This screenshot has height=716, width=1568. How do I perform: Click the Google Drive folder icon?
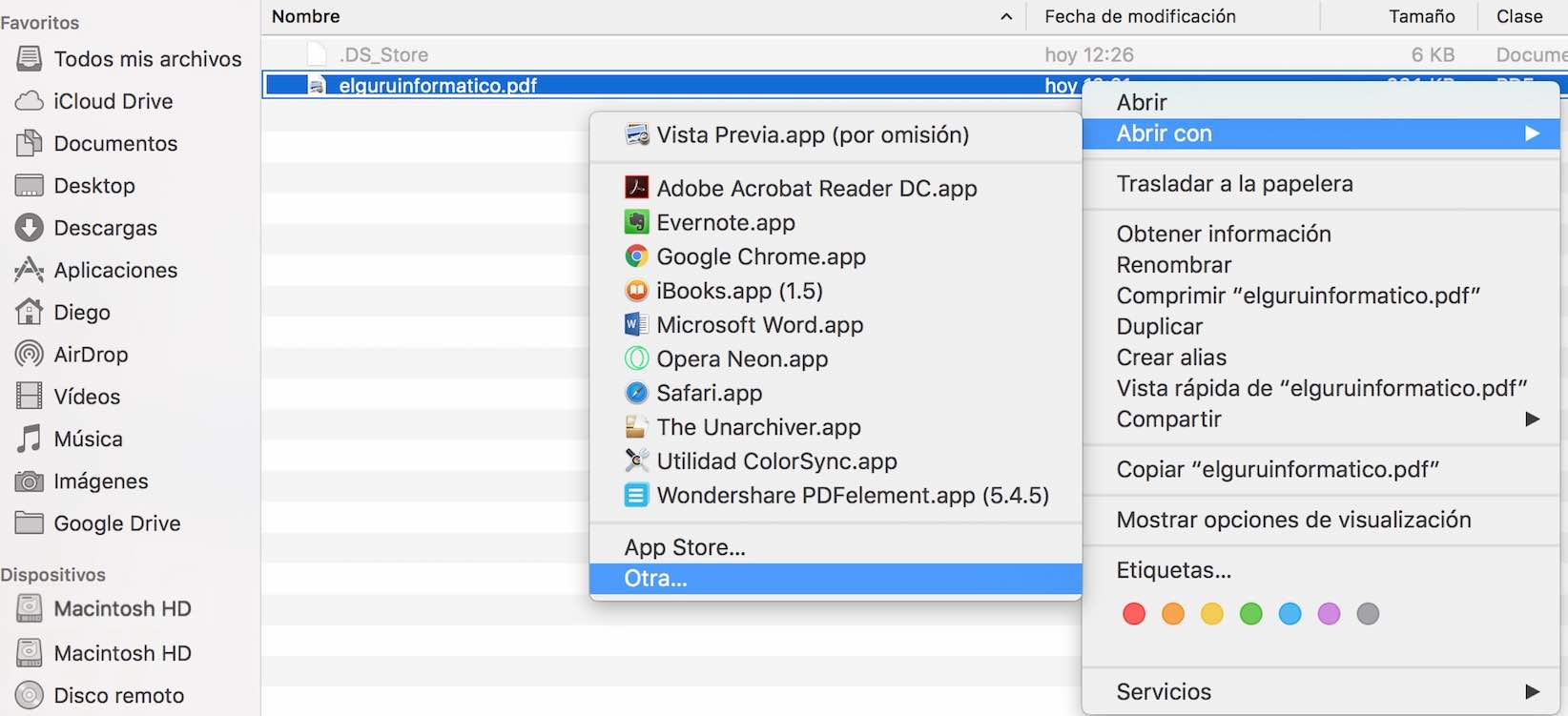(30, 523)
